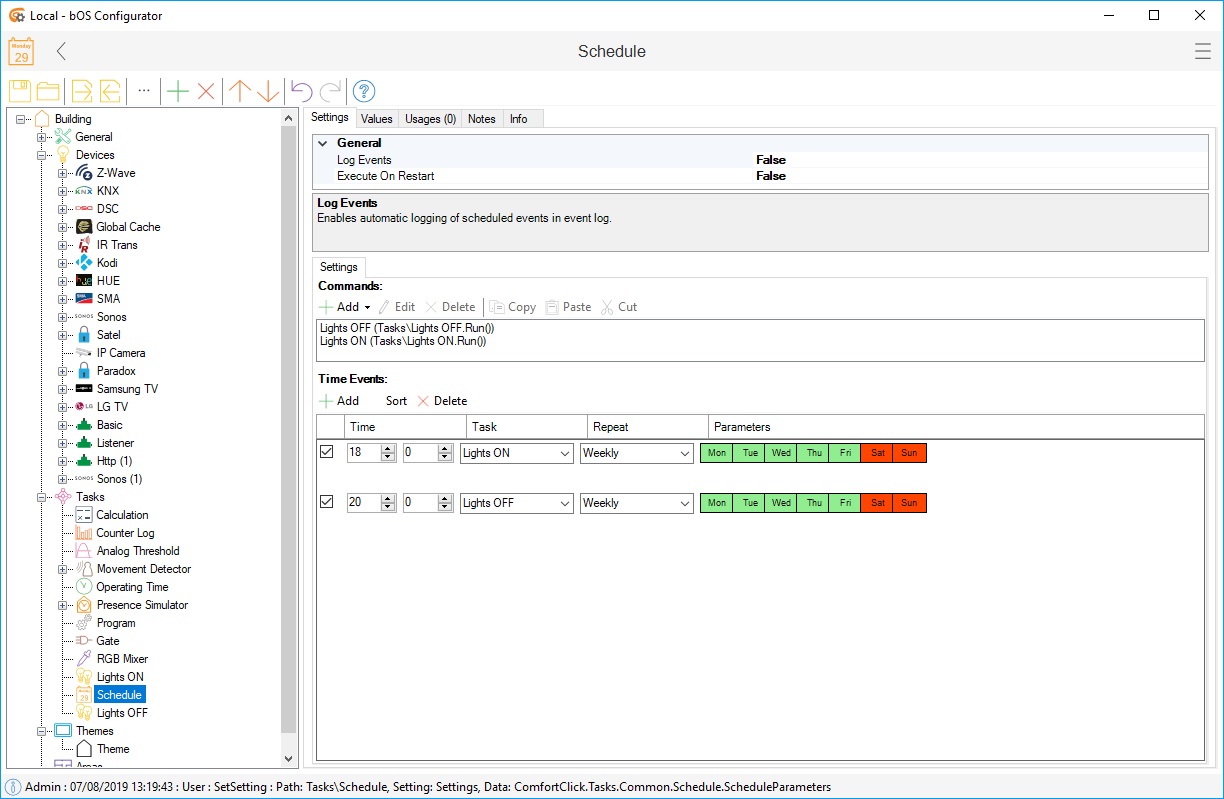The image size is (1224, 799).
Task: Toggle Sat in the Lights OFF row
Action: [877, 503]
